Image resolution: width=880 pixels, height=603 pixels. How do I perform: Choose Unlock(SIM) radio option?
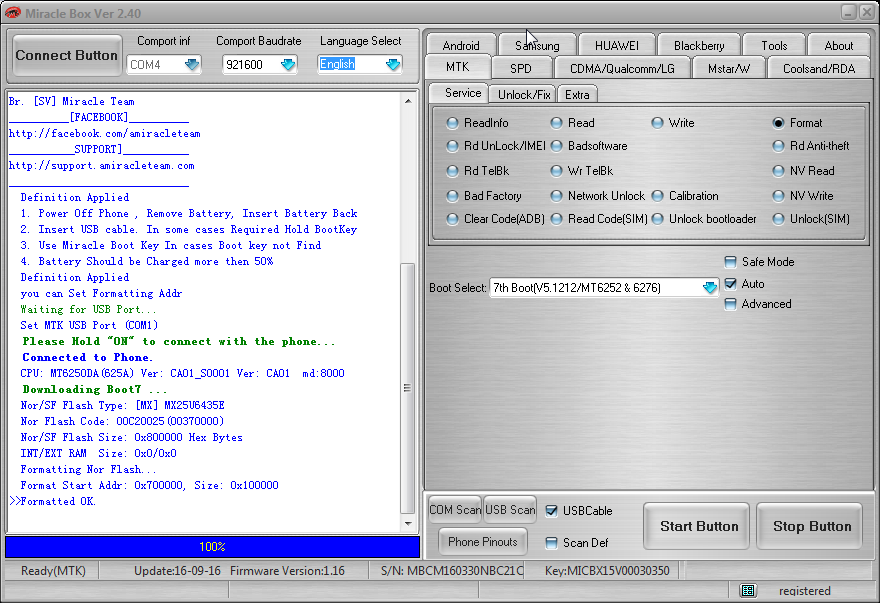[x=812, y=219]
